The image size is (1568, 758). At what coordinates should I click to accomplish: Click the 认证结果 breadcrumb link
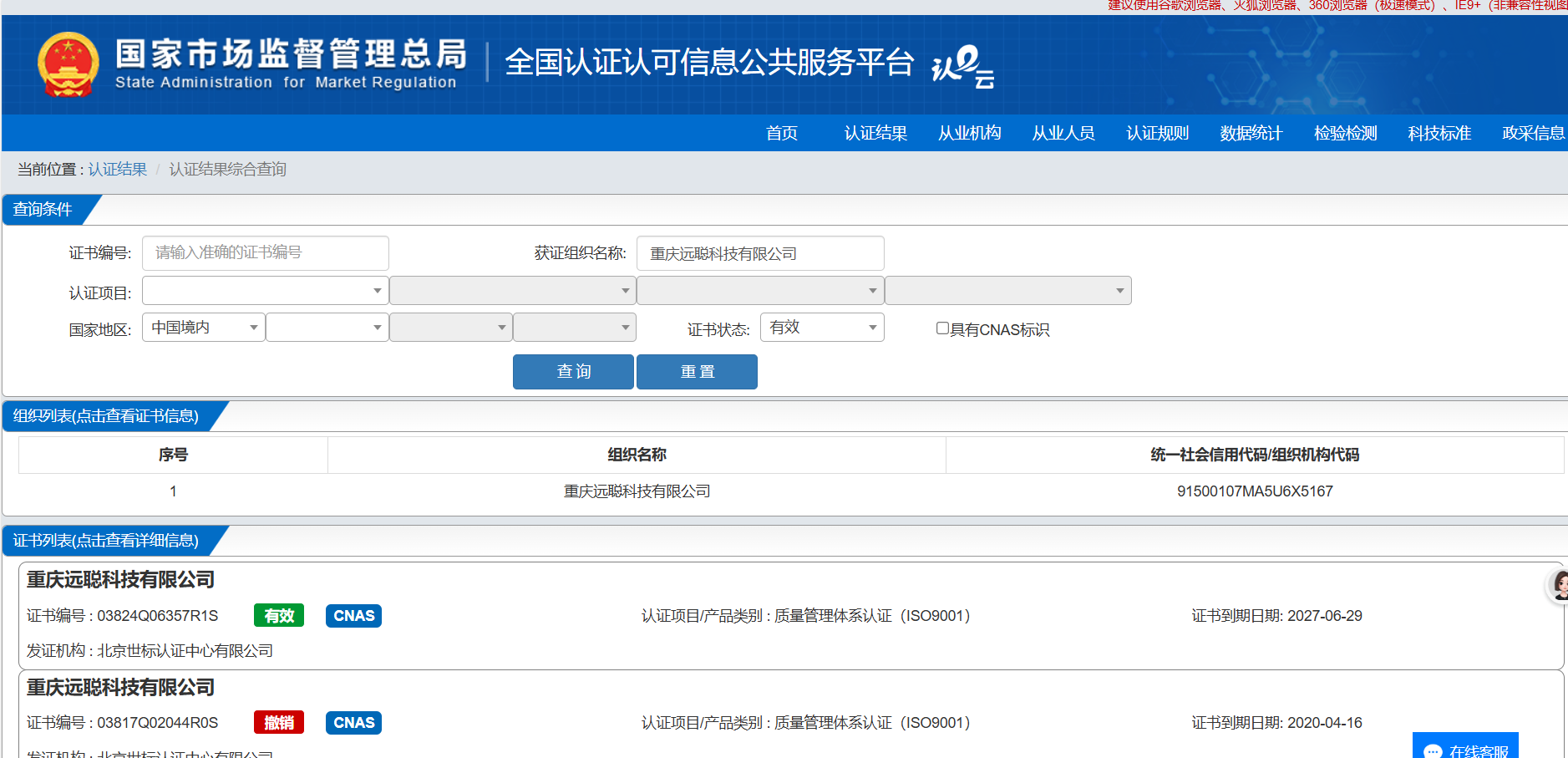click(118, 170)
